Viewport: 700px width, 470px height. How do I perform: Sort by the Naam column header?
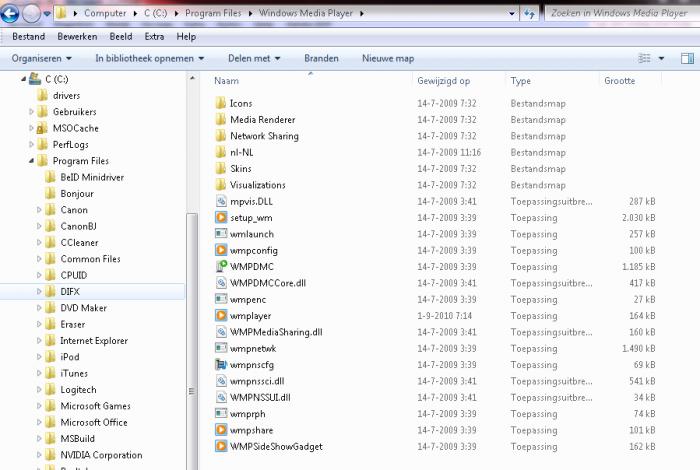[226, 81]
